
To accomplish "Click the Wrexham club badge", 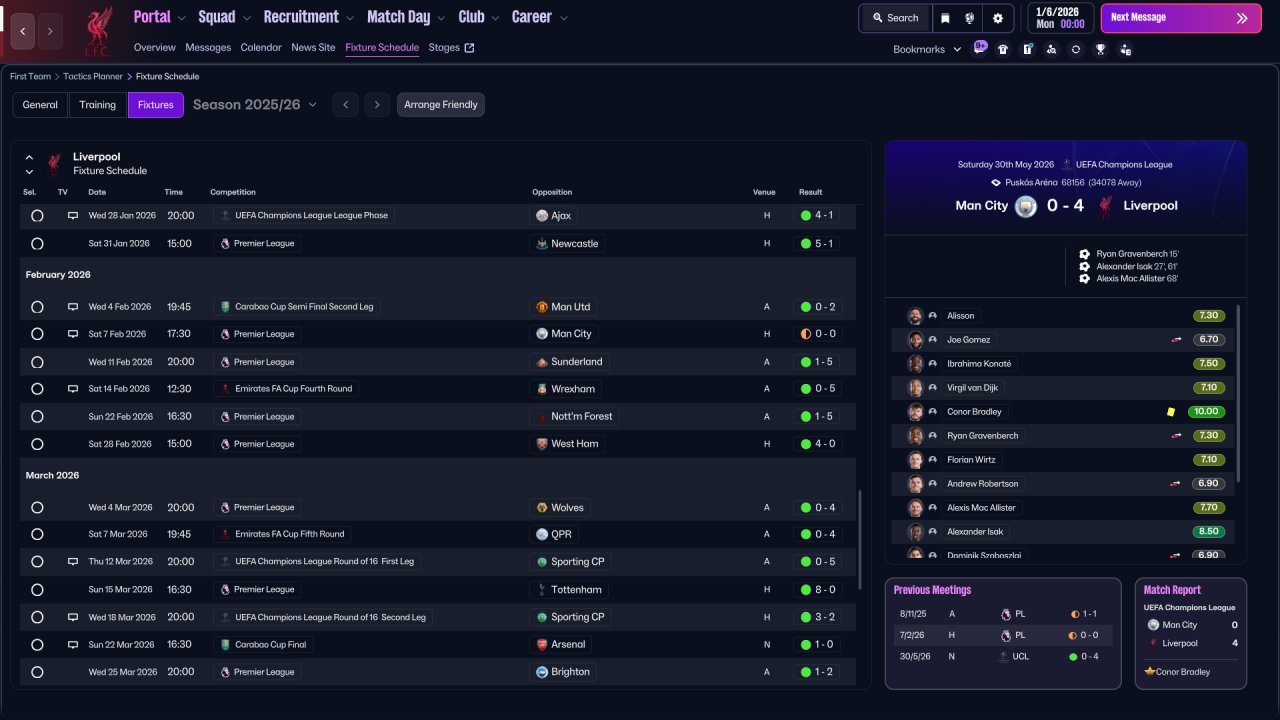I will (542, 389).
